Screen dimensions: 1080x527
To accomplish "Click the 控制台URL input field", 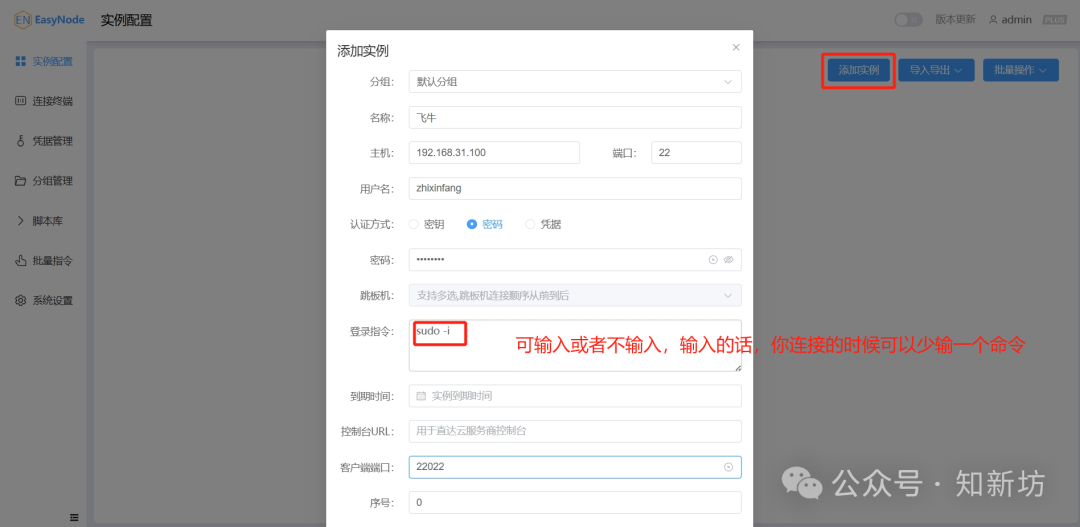I will [575, 431].
